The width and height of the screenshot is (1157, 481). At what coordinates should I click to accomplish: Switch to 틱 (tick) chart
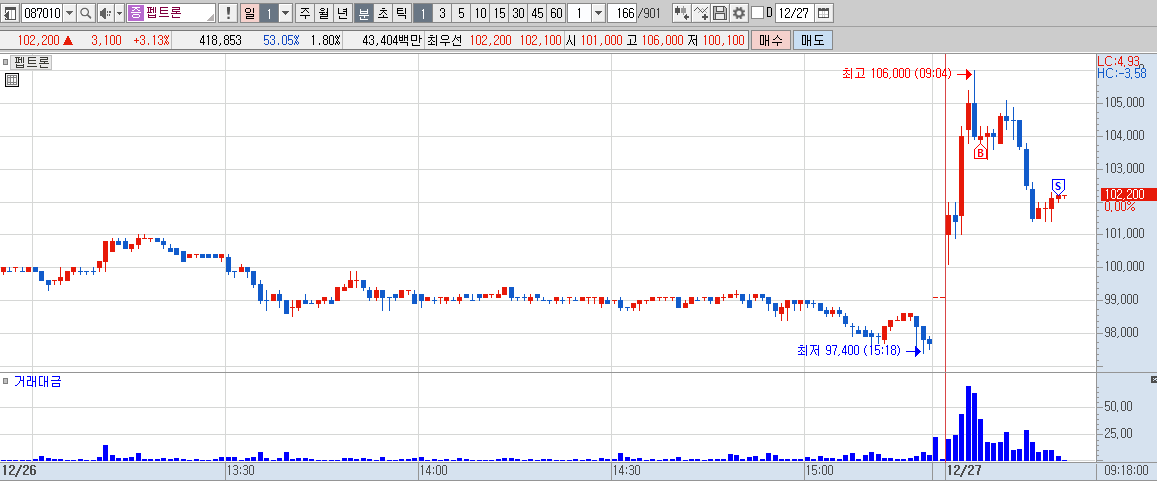pyautogui.click(x=401, y=13)
